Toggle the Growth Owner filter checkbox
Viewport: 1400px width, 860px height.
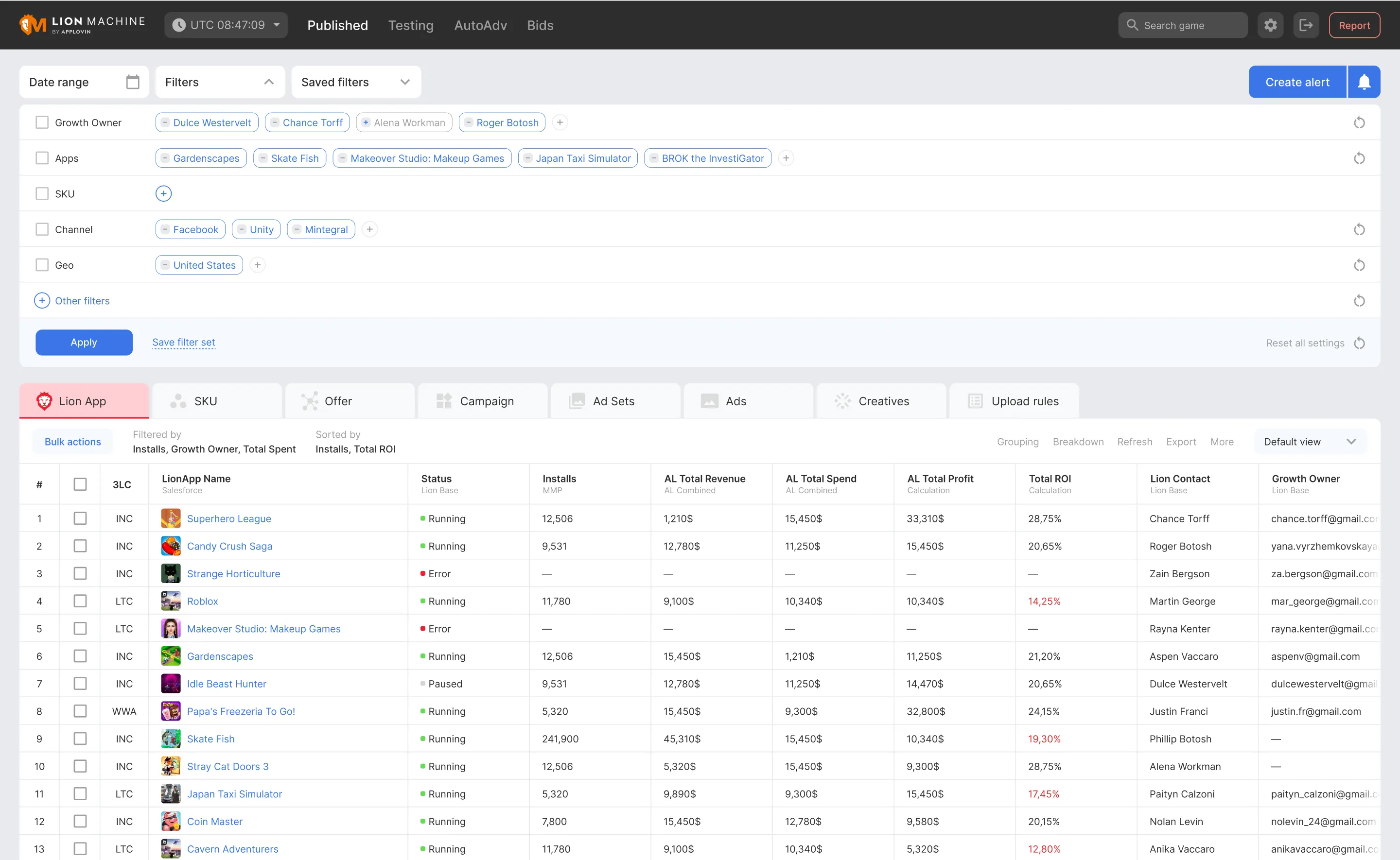42,122
